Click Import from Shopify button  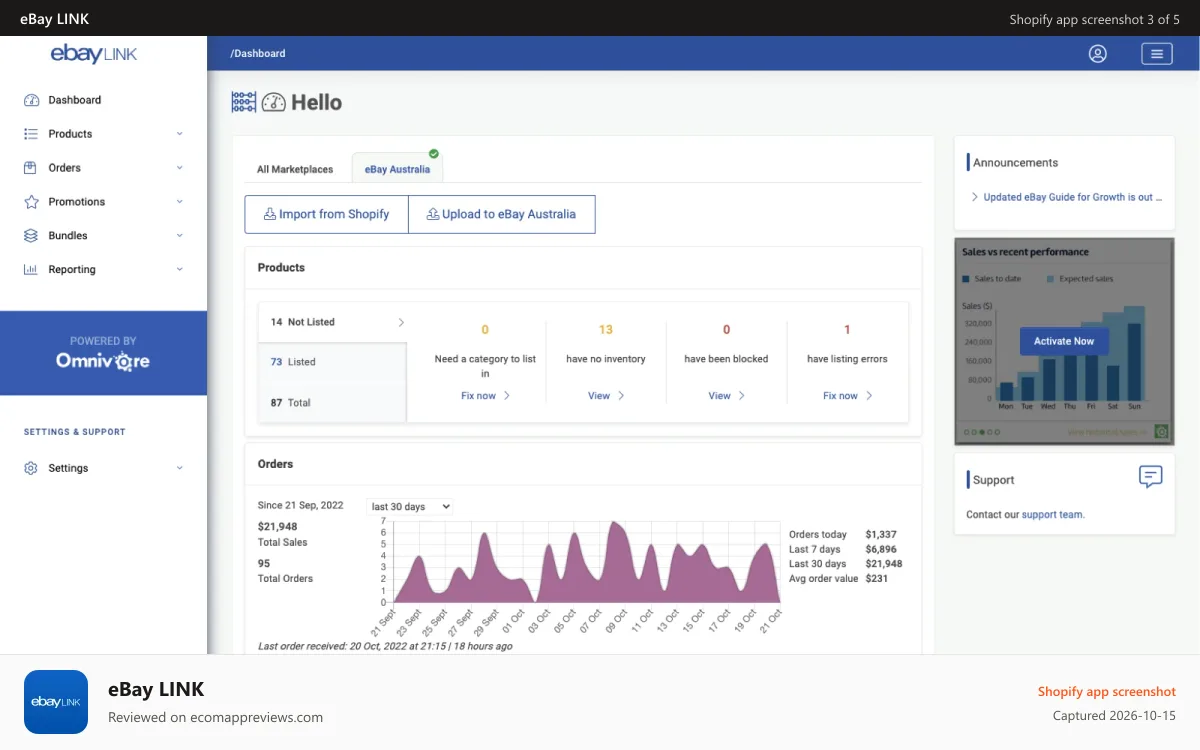point(327,214)
